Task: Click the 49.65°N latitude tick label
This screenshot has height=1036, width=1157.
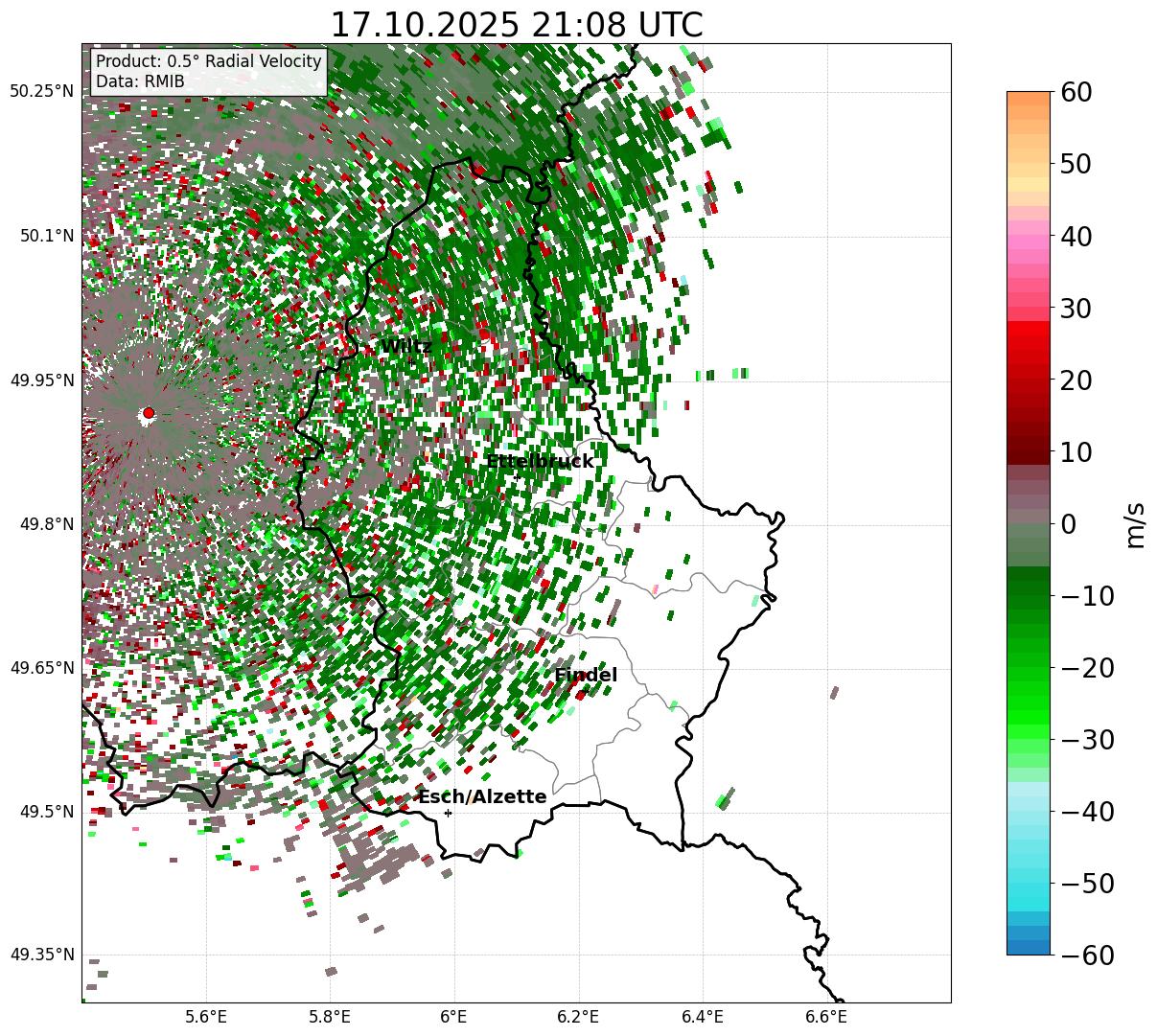Action: pos(41,668)
